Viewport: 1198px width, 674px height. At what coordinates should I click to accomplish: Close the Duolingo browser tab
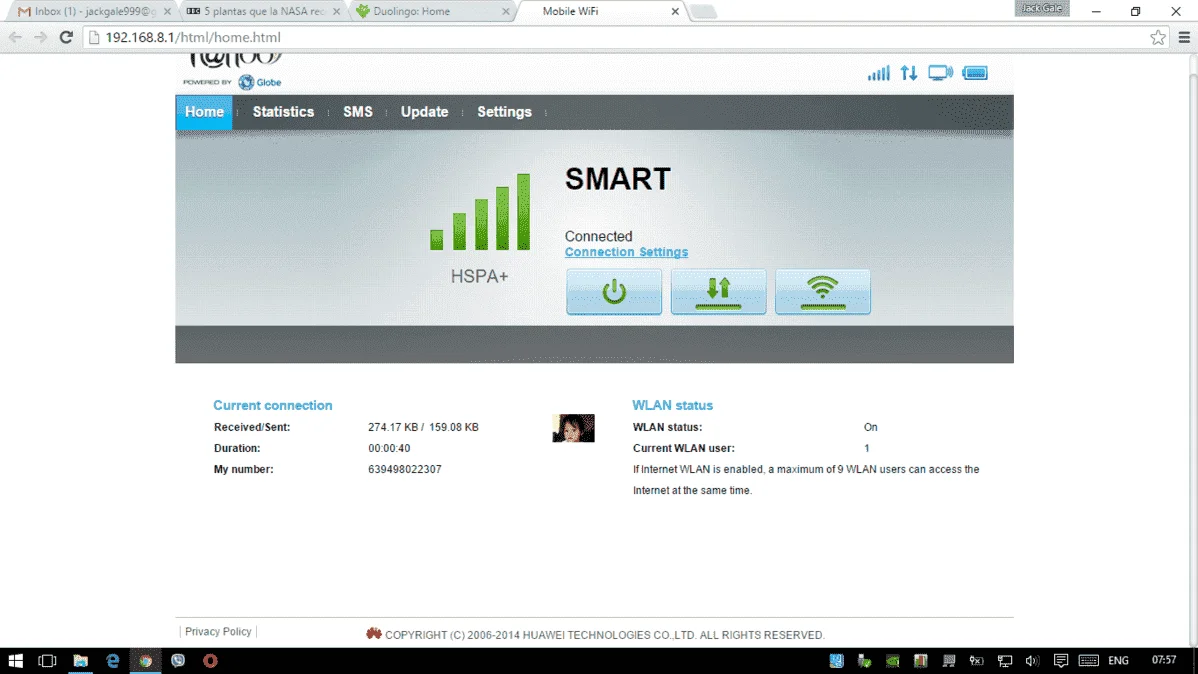(505, 11)
